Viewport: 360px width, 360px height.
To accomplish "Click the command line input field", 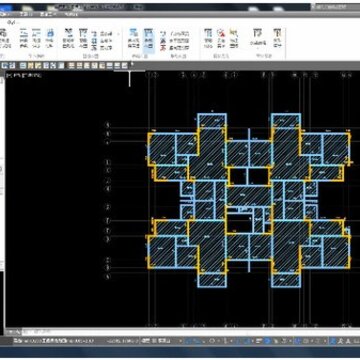I will coord(187,332).
